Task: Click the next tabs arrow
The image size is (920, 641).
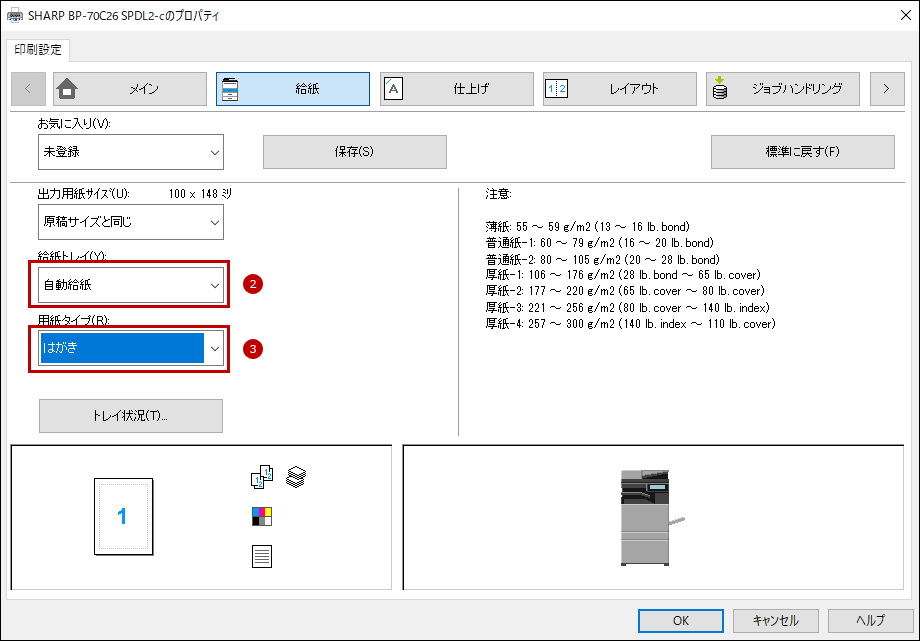Action: 887,89
